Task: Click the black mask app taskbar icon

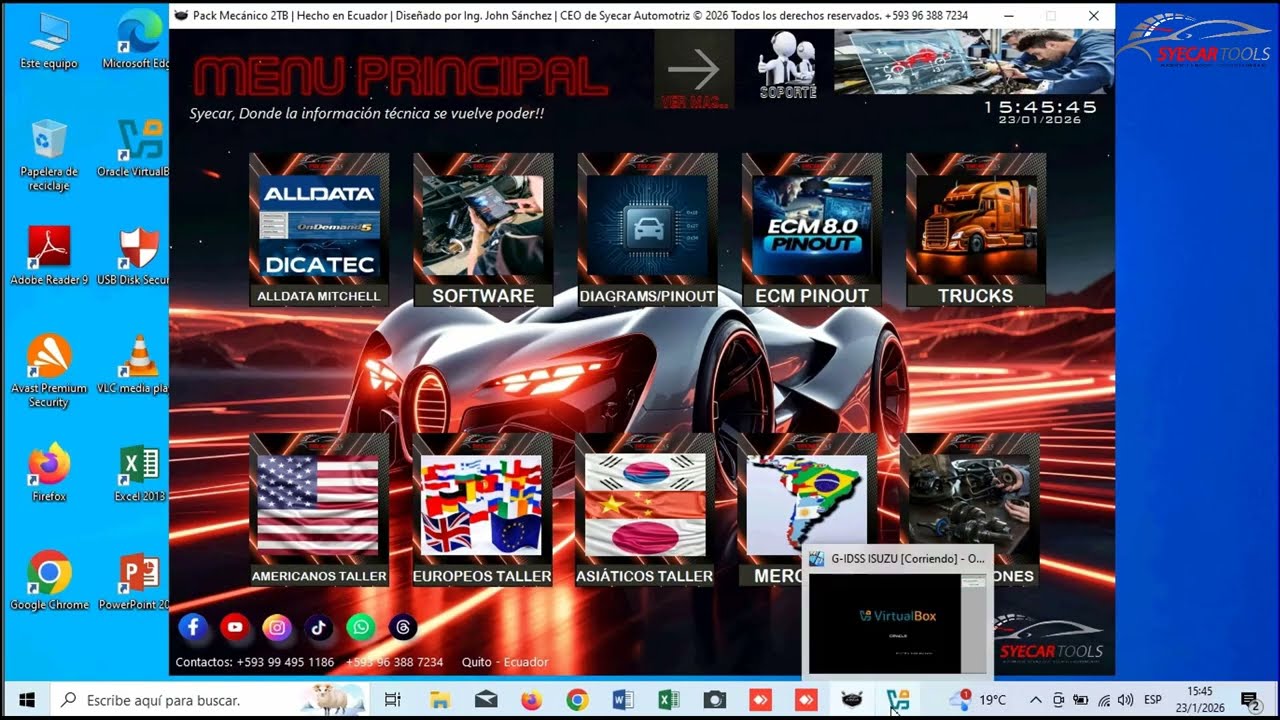Action: pos(852,700)
